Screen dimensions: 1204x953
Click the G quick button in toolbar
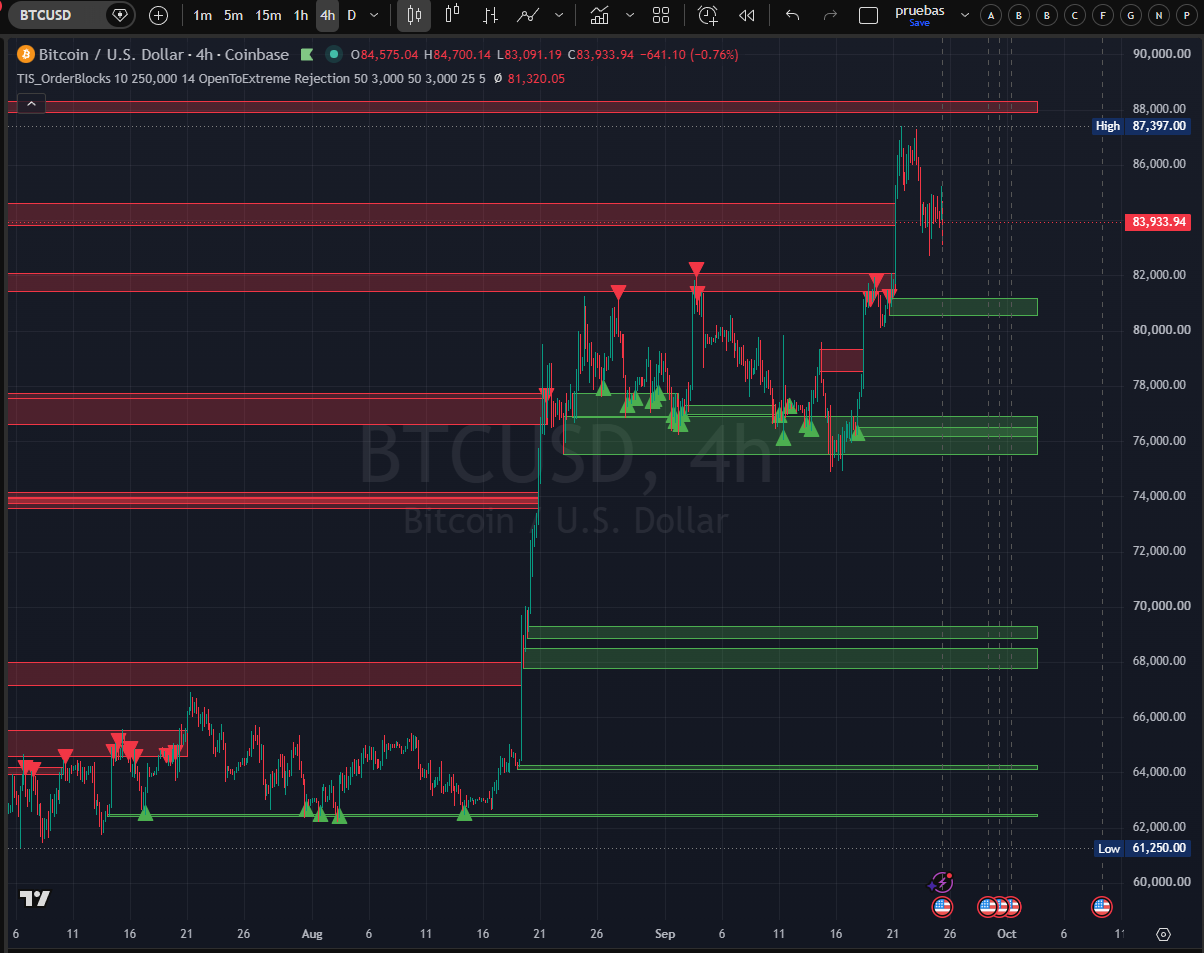tap(1130, 15)
